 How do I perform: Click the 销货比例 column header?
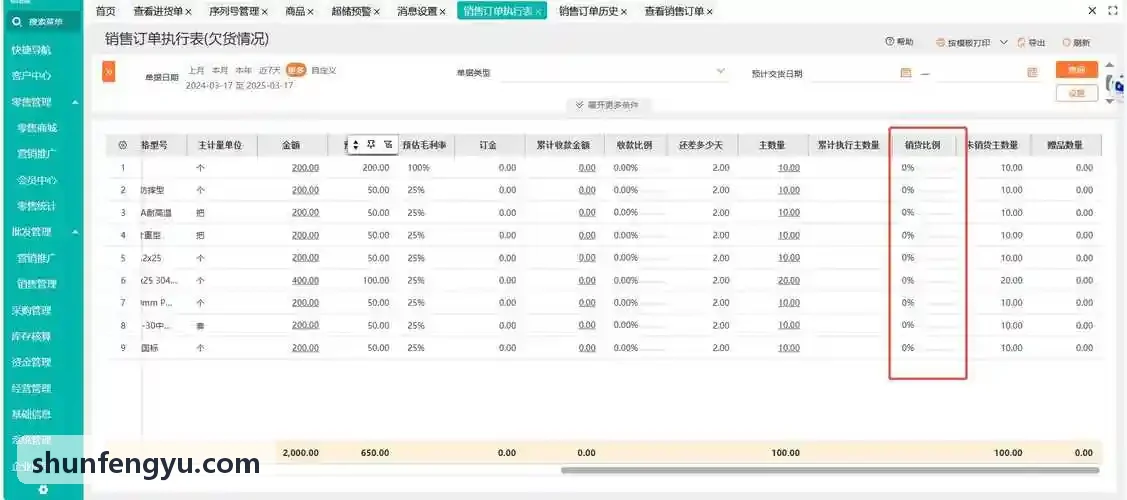(x=924, y=145)
